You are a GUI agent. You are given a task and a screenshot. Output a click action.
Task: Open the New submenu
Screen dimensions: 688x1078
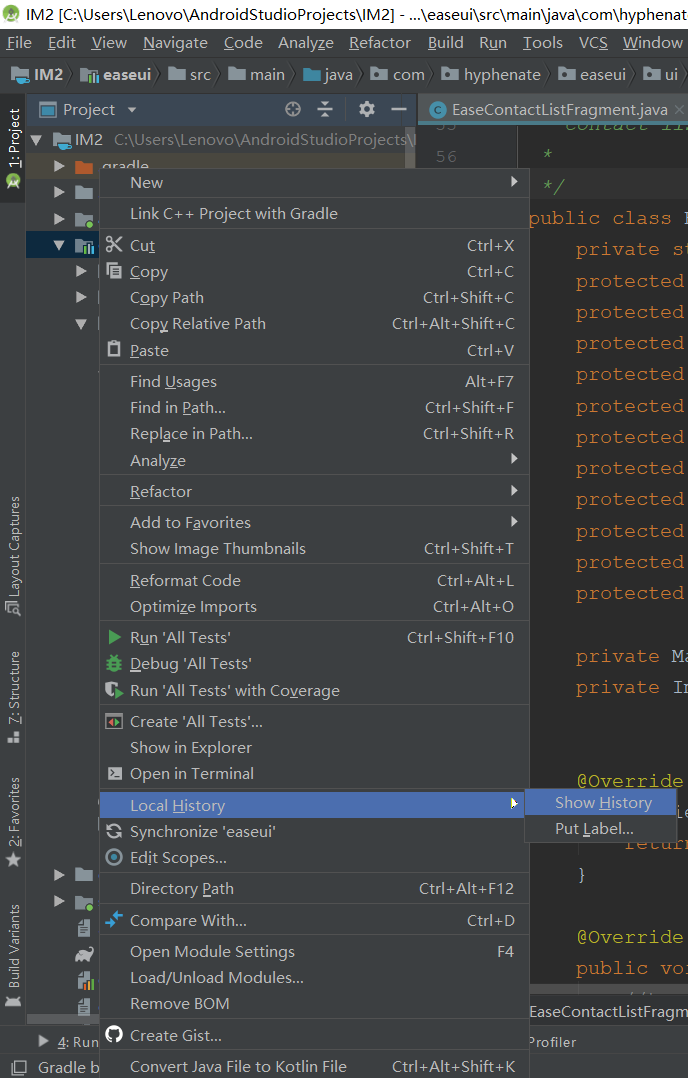(315, 182)
